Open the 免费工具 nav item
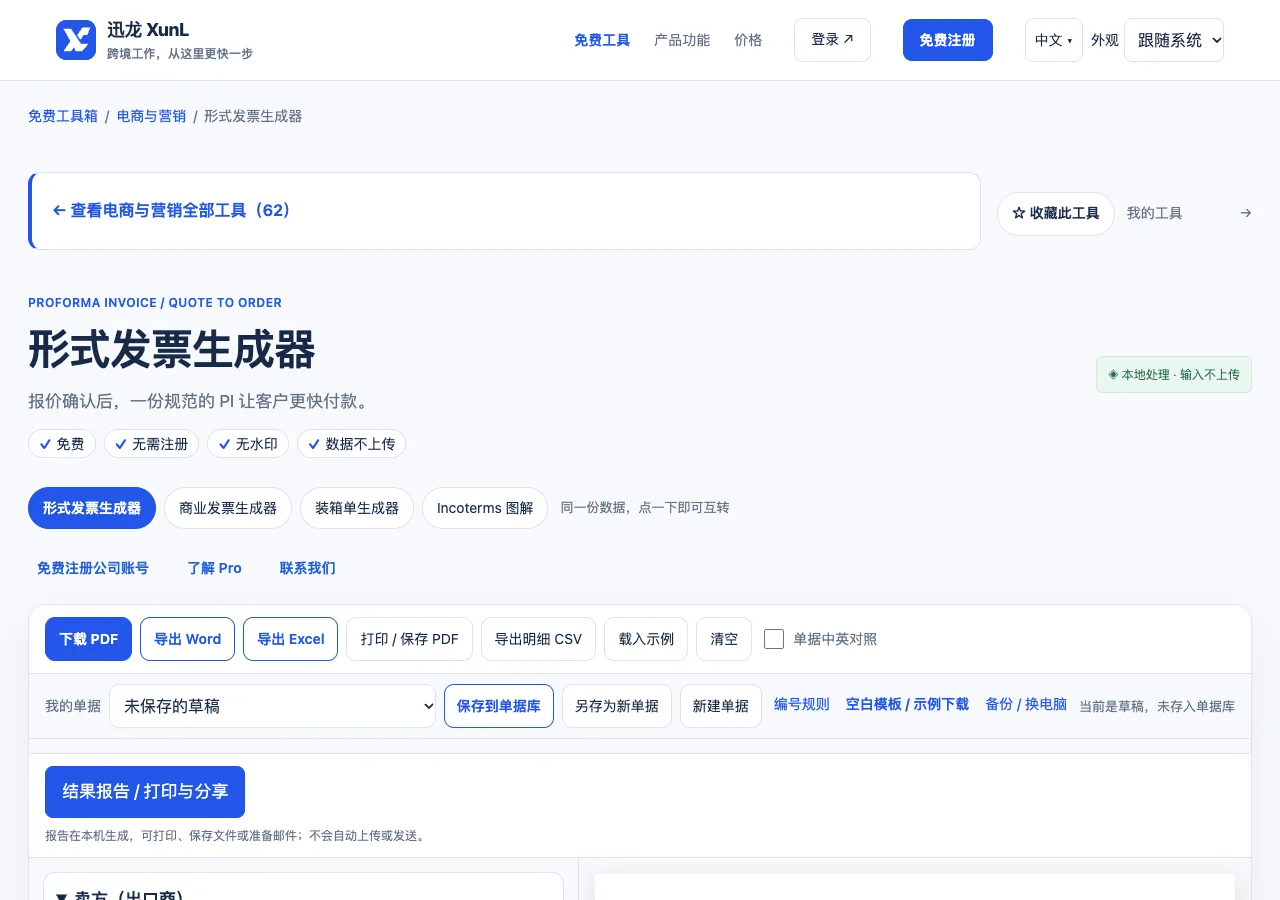This screenshot has height=900, width=1280. 602,40
